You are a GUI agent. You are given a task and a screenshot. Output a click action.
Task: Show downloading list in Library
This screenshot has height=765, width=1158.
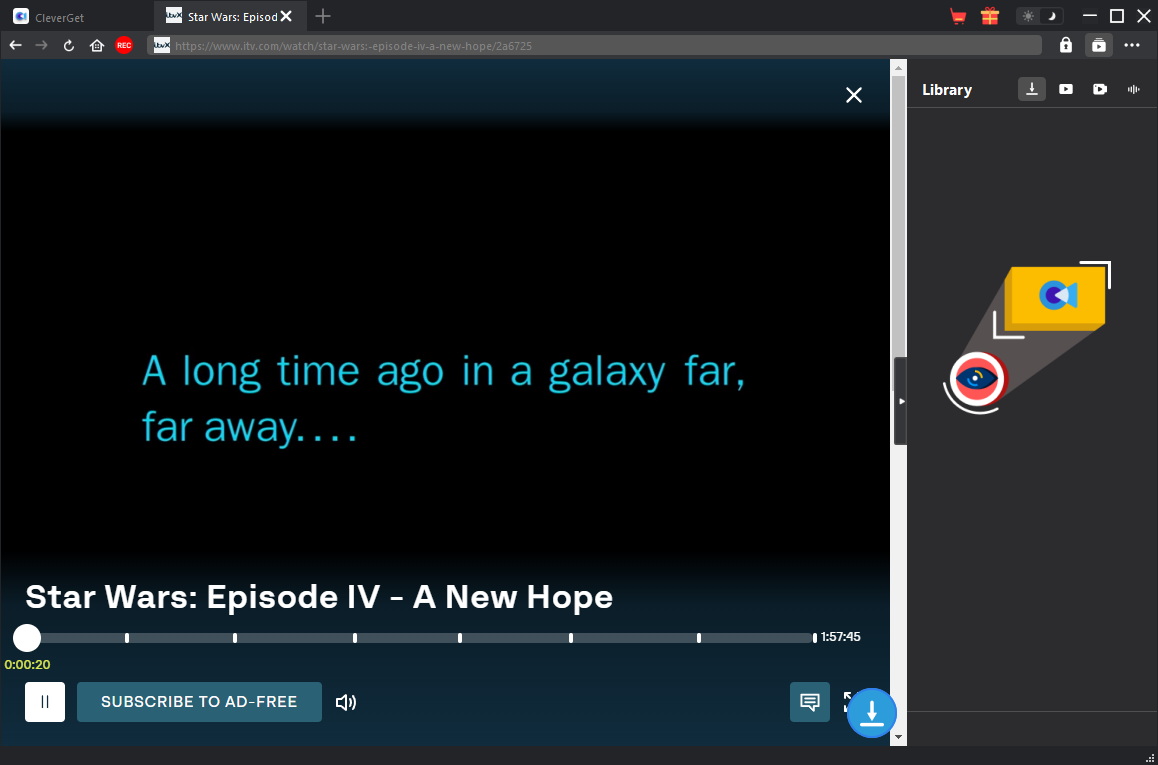coord(1032,89)
